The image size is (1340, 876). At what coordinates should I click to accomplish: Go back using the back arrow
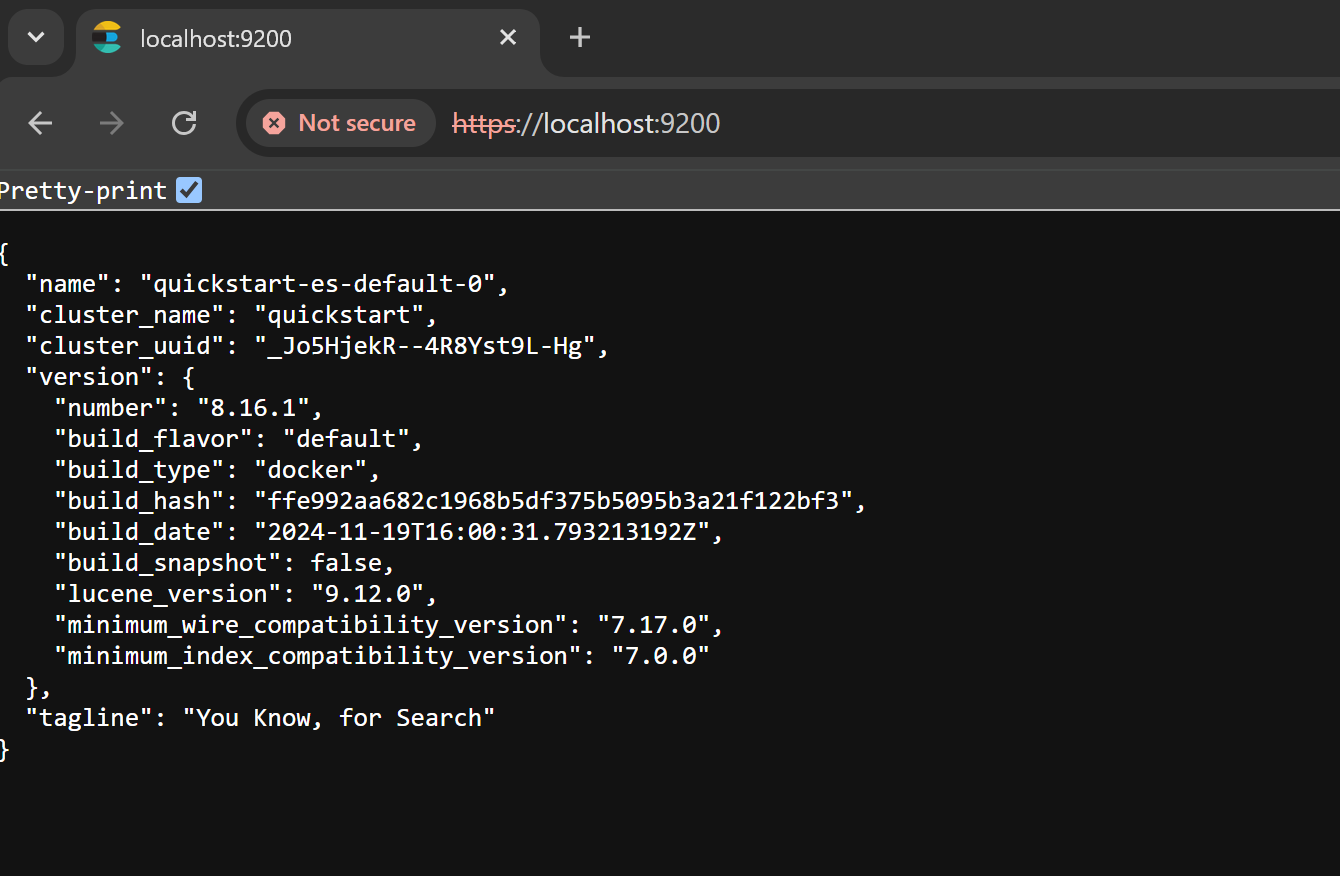click(40, 123)
